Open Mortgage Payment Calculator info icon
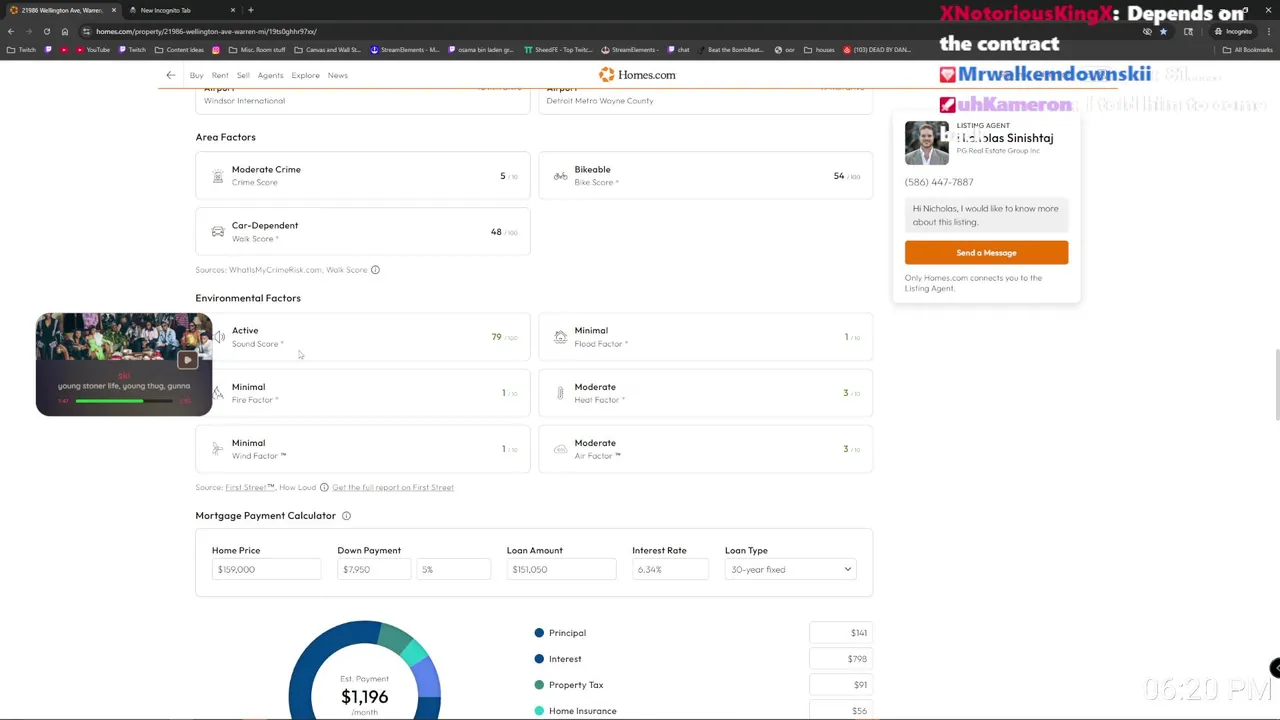Screen dimensions: 1280x720 tap(346, 516)
